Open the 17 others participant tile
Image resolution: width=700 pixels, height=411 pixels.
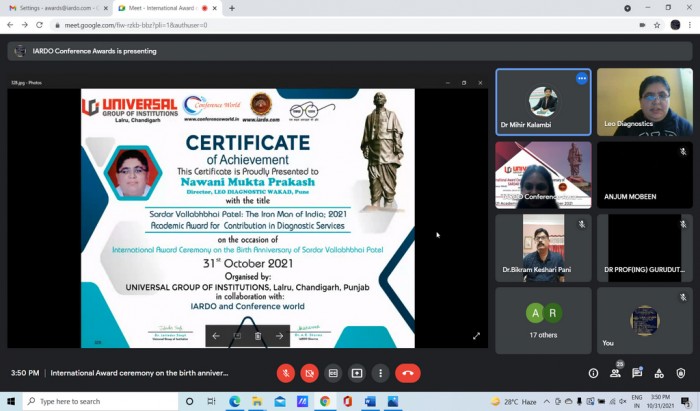[x=543, y=320]
